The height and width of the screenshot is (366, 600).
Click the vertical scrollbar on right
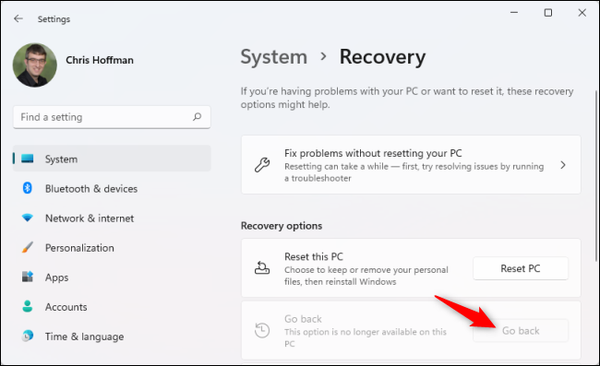click(x=595, y=176)
